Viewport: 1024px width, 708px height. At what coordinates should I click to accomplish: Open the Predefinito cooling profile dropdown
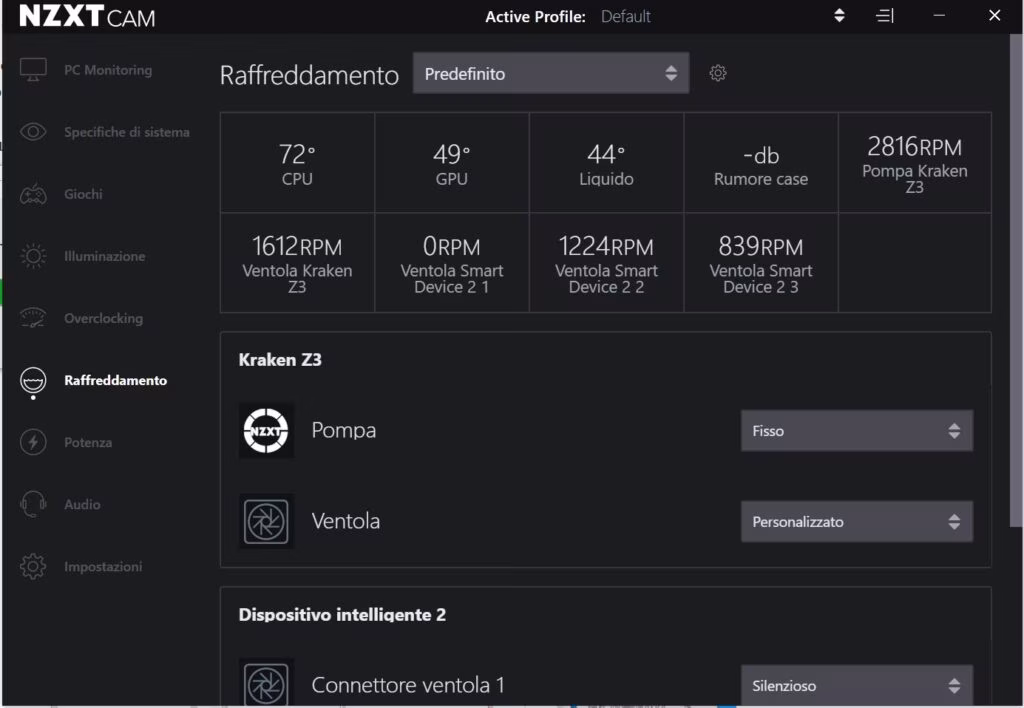[x=551, y=73]
